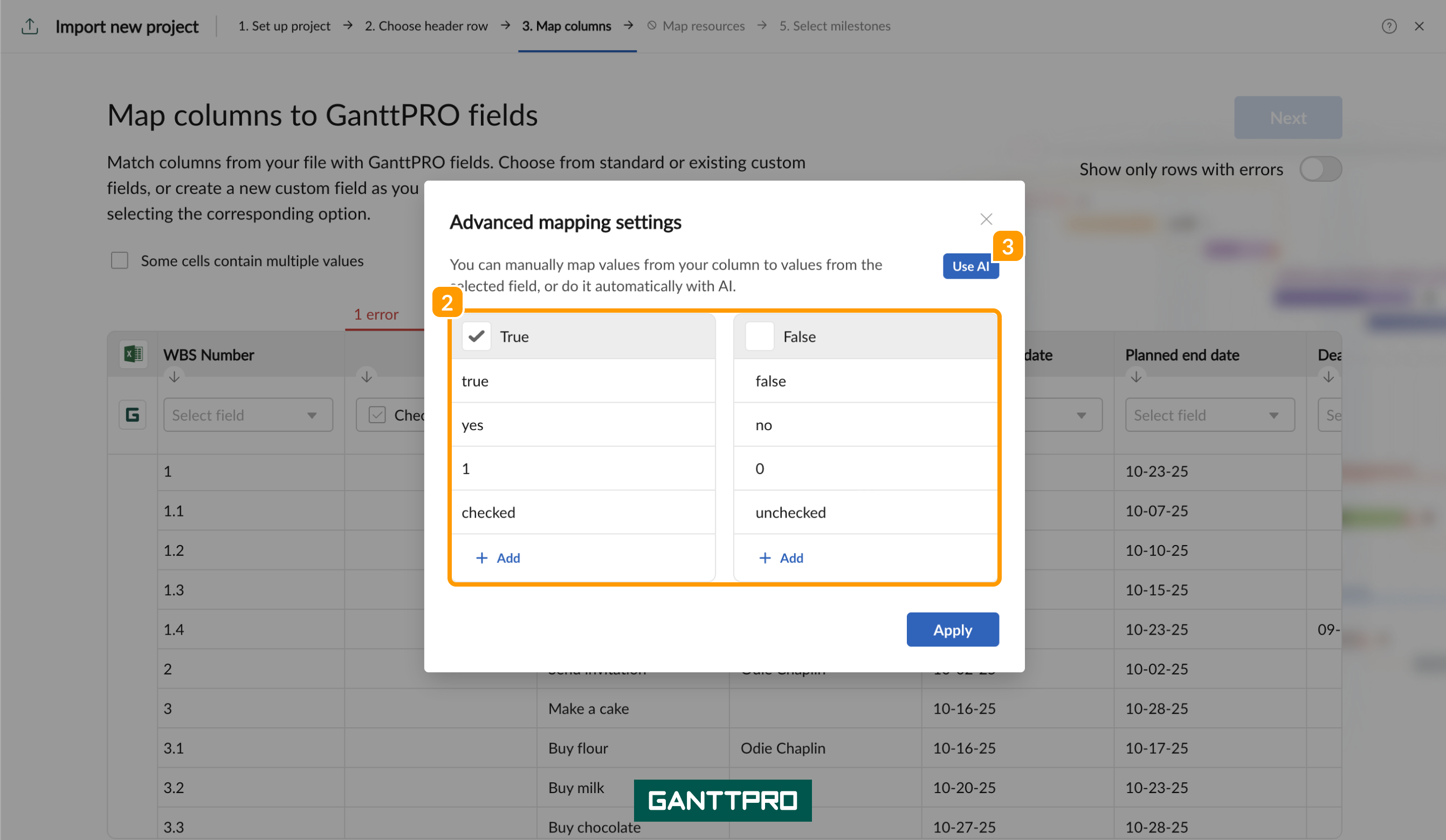
Task: Select step 5. Select milestones
Action: point(834,26)
